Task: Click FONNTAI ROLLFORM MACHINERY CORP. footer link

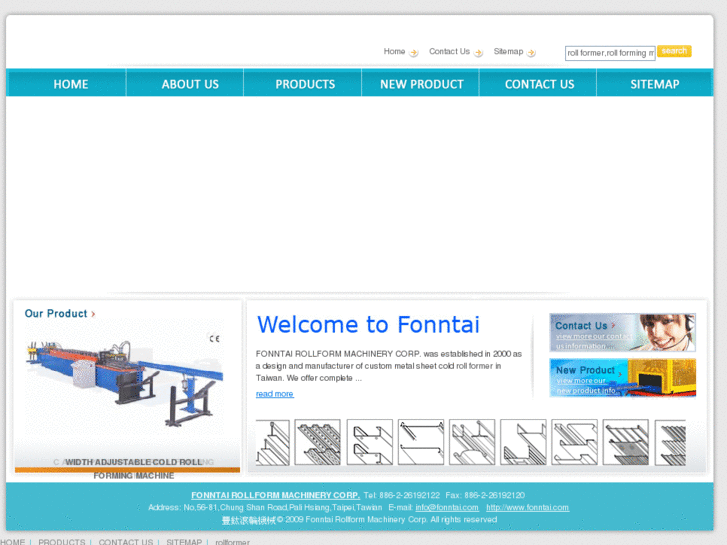Action: click(275, 495)
